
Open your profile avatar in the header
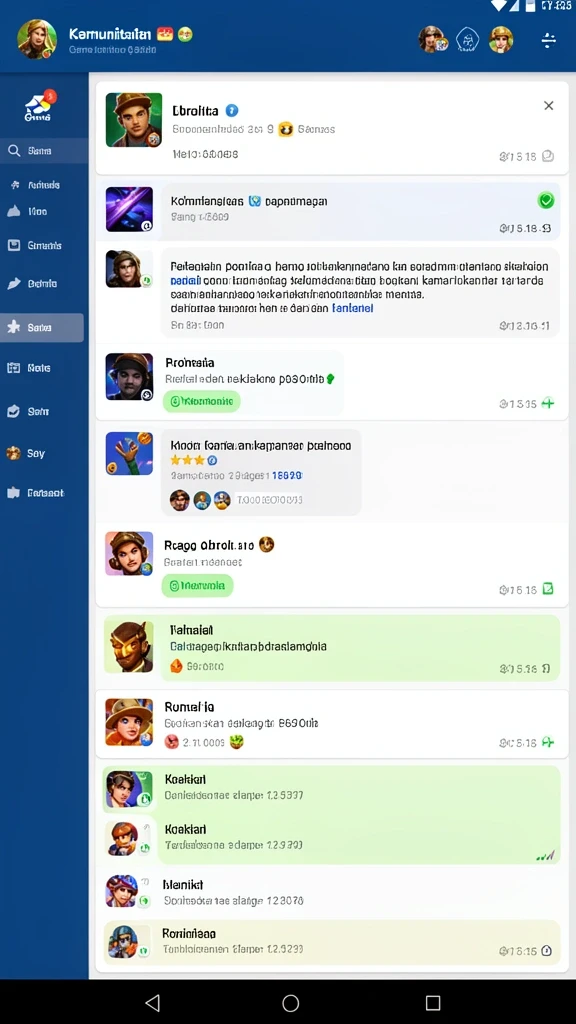point(37,39)
